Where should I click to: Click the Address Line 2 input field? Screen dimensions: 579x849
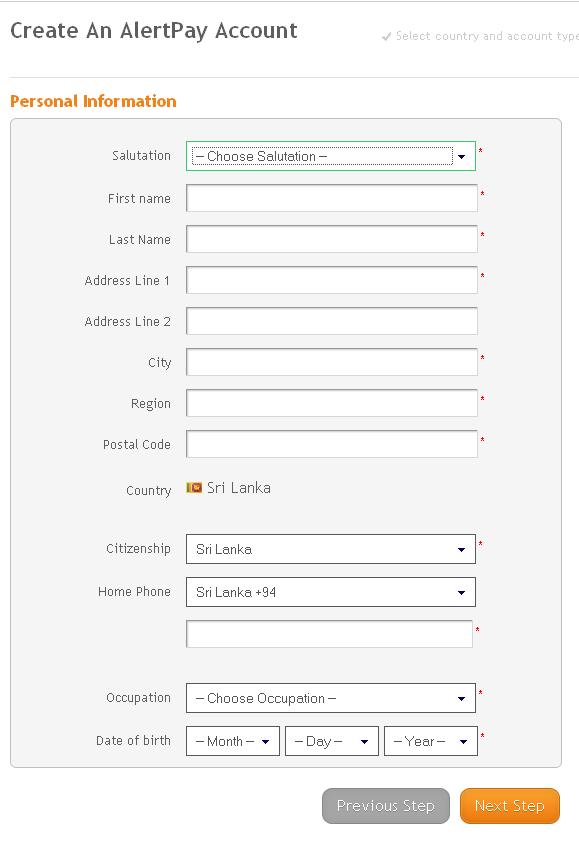[330, 320]
